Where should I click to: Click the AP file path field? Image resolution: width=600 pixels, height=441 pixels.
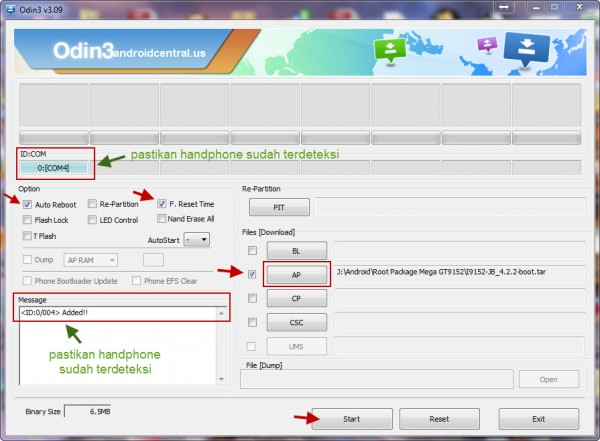coord(460,274)
